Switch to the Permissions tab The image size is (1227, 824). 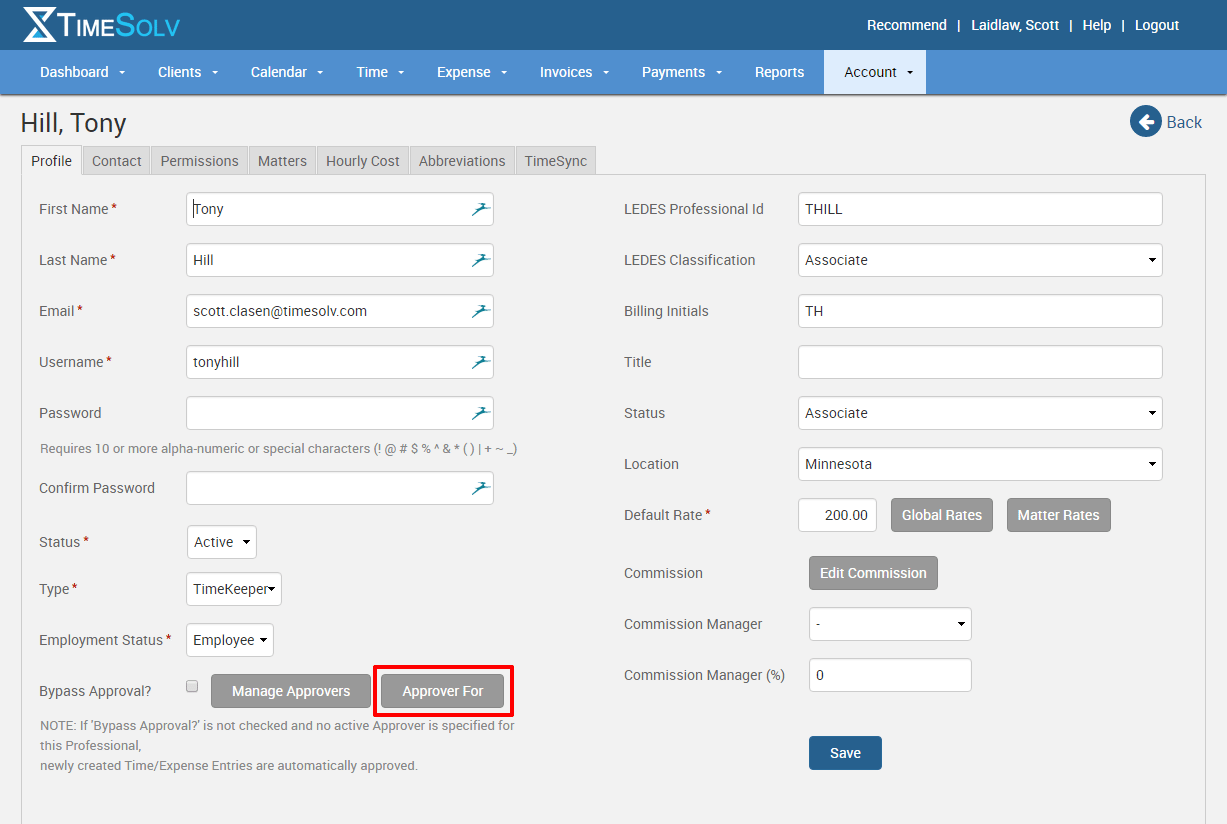[199, 161]
